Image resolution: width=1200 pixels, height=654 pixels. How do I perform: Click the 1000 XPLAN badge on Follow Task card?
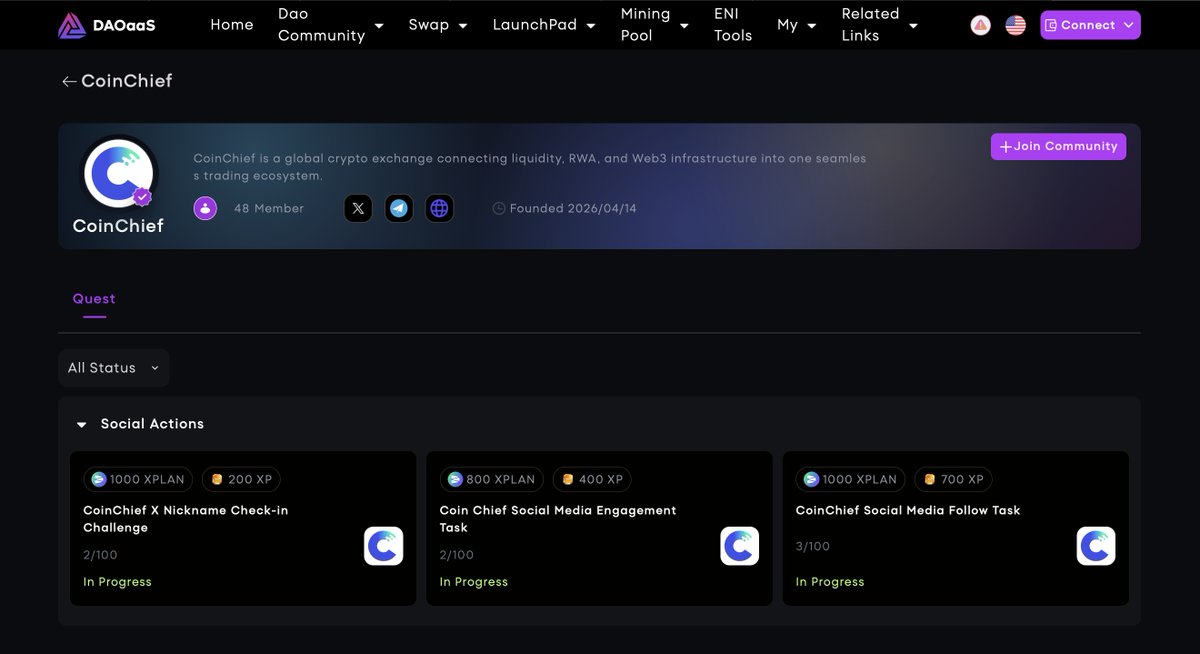pos(851,479)
